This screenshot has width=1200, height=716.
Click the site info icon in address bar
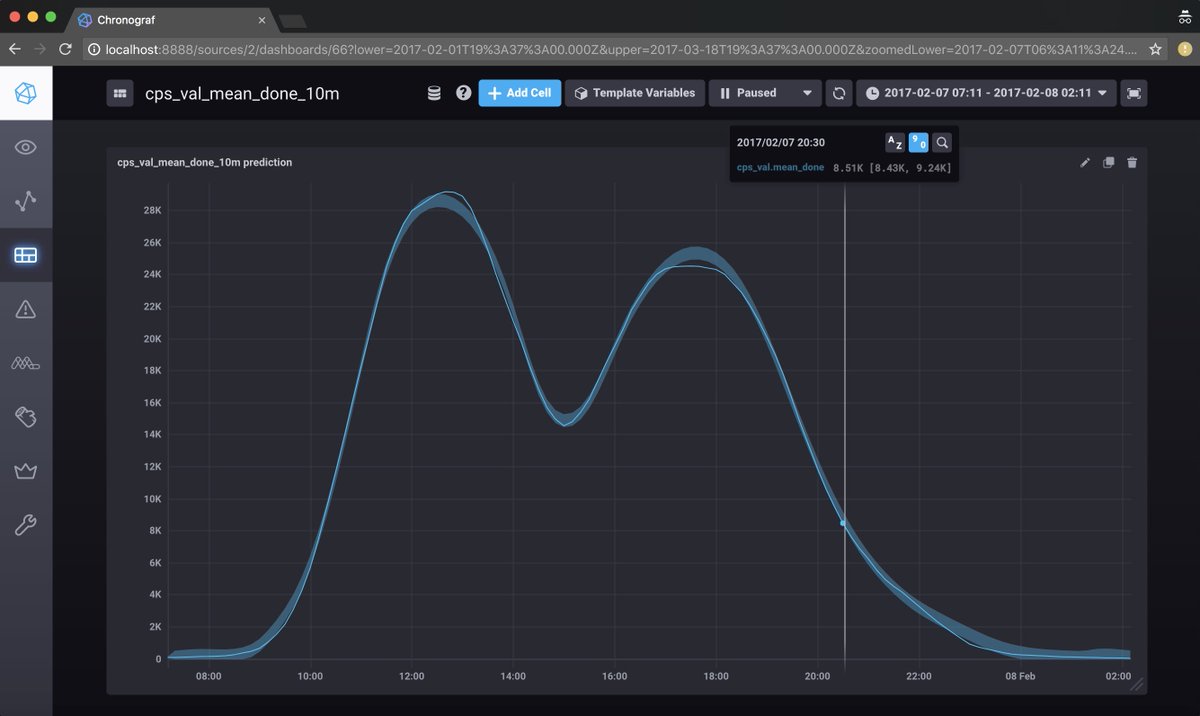pyautogui.click(x=94, y=48)
